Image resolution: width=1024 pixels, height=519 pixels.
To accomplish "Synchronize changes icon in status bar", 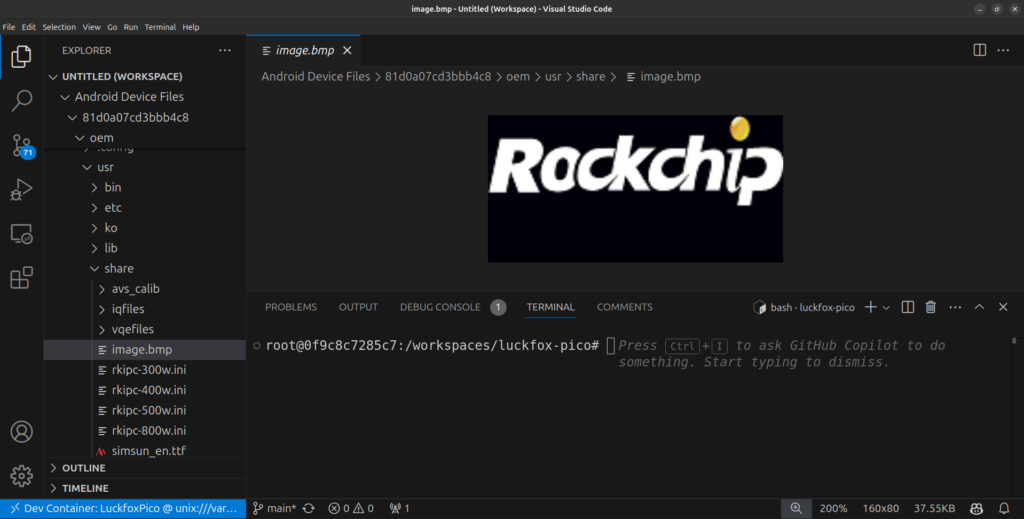I will (x=309, y=508).
